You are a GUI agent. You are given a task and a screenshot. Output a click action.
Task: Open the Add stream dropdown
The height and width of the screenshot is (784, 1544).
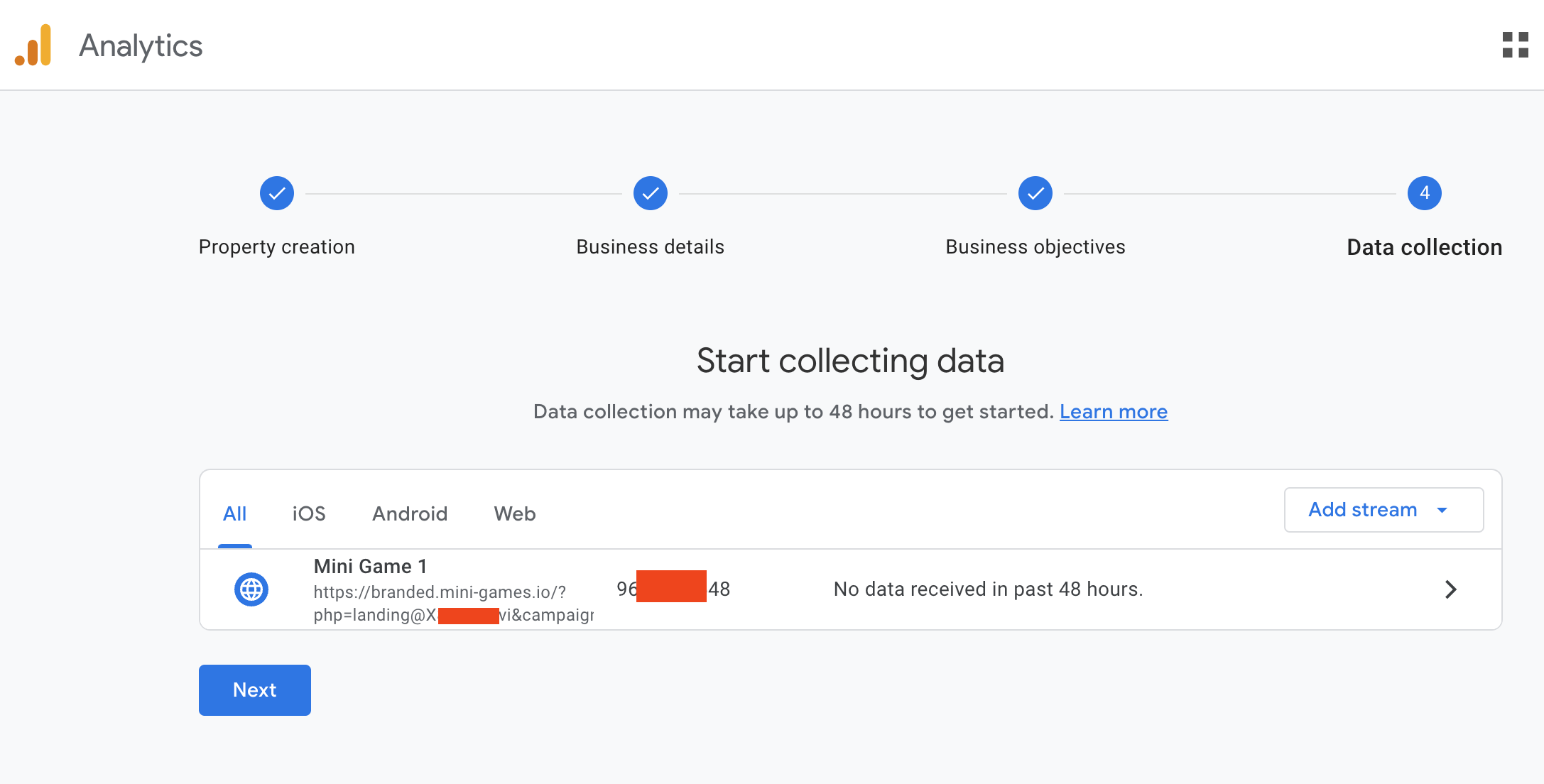(x=1362, y=510)
